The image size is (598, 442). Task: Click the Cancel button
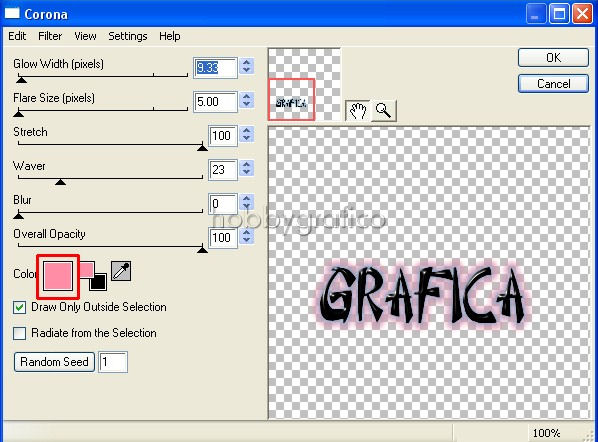553,84
